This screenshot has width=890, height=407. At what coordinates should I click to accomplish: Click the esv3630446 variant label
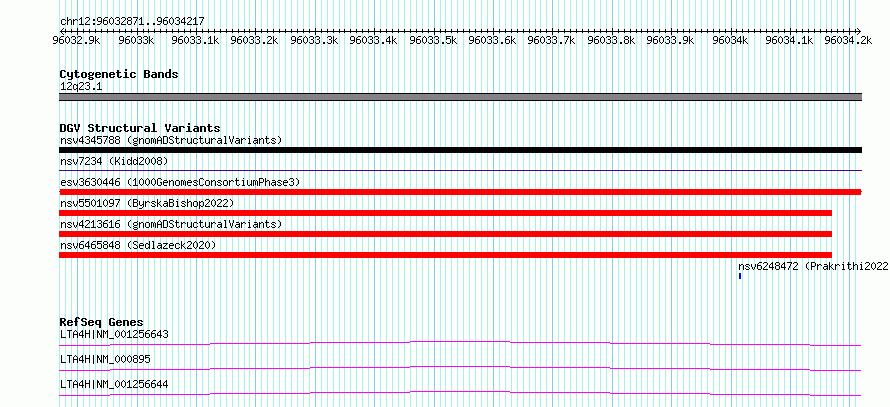coord(180,182)
